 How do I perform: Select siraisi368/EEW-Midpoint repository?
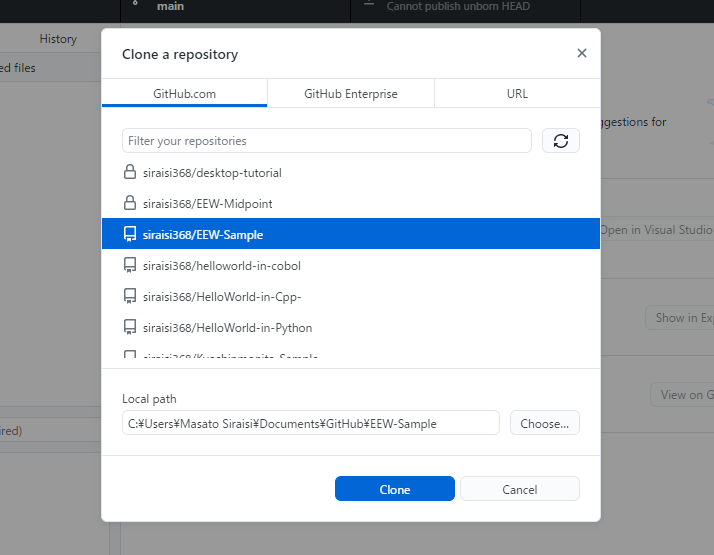pos(351,204)
